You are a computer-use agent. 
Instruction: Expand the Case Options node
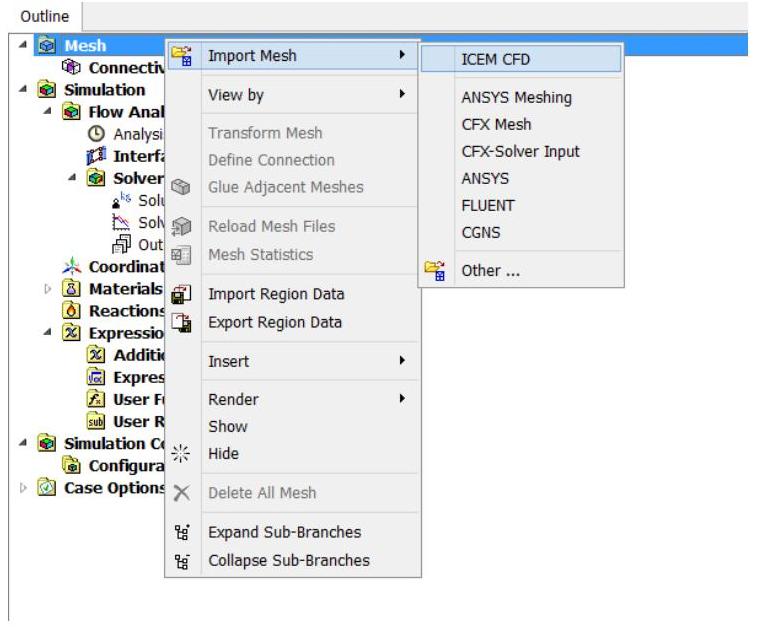23,488
